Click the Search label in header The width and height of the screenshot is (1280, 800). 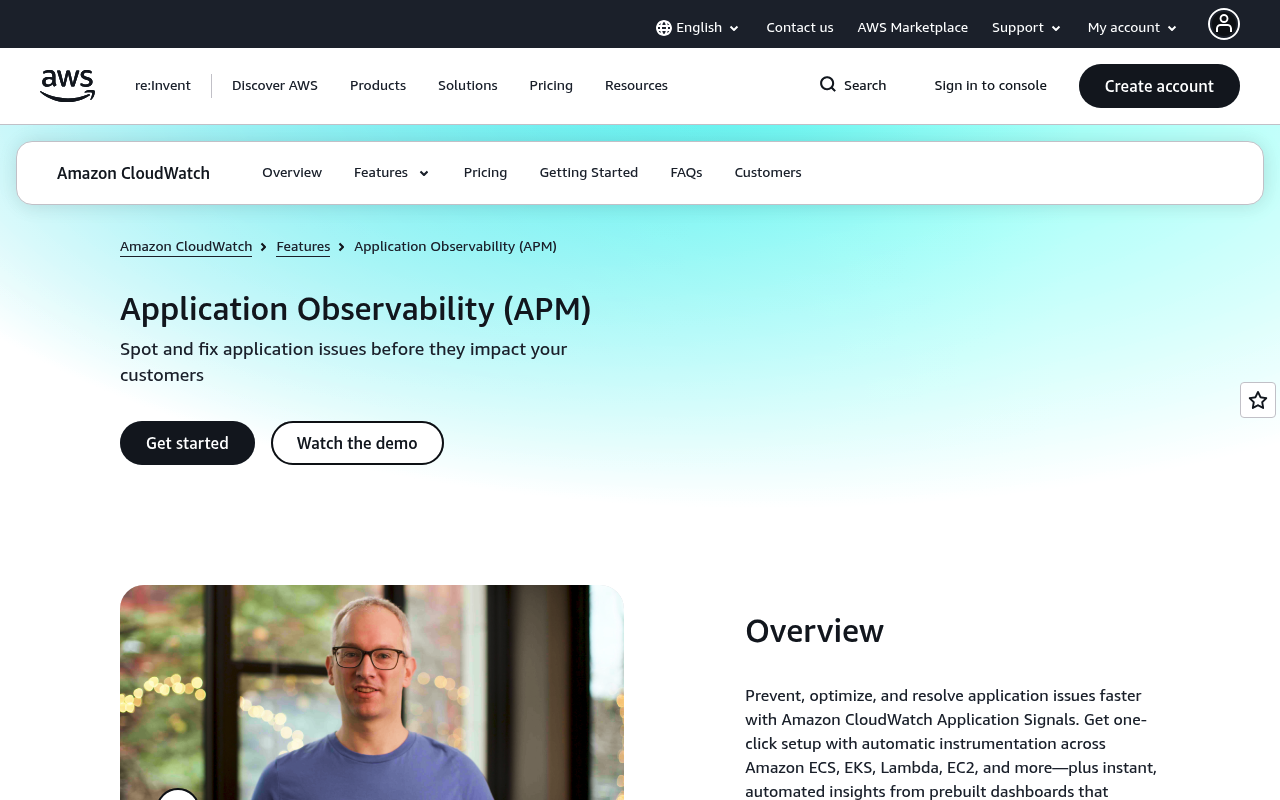click(865, 86)
